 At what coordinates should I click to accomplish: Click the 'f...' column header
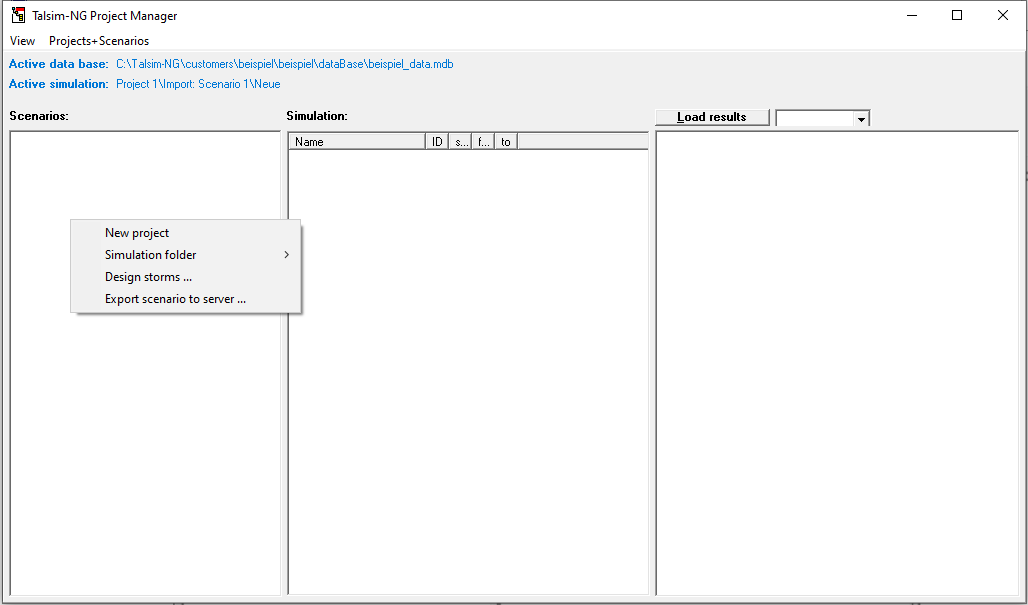click(483, 142)
